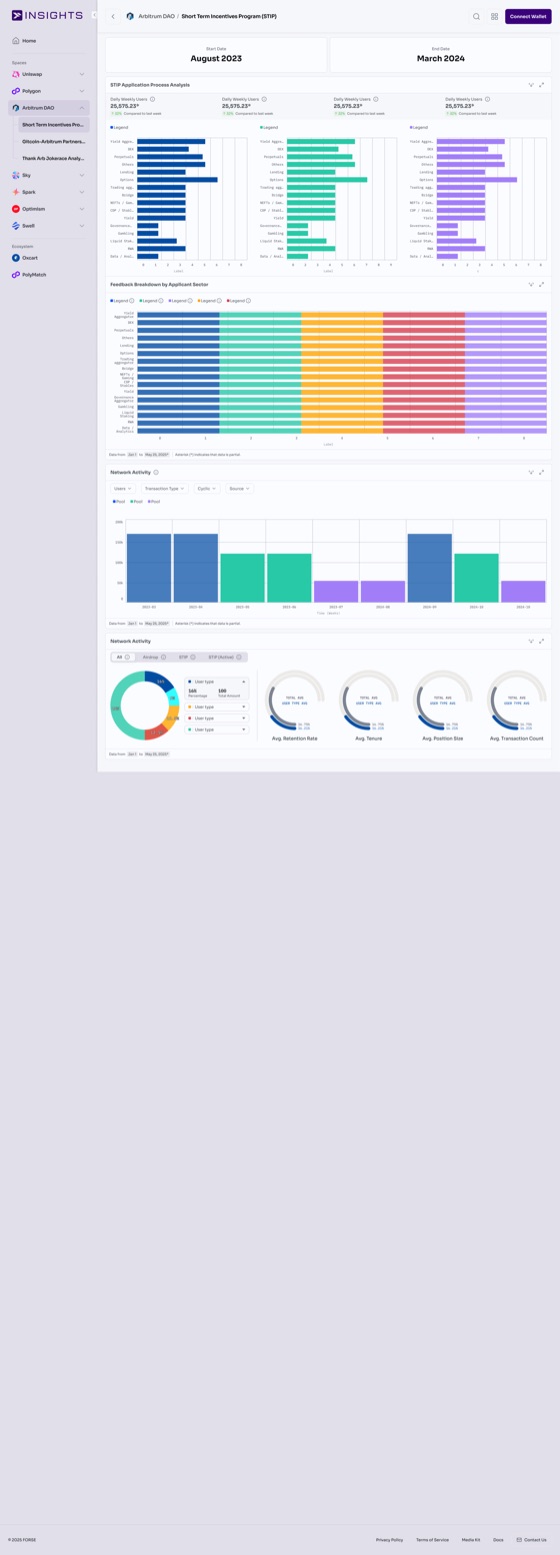Click the Swell logo icon
Image resolution: width=560 pixels, height=1555 pixels.
pyautogui.click(x=16, y=226)
